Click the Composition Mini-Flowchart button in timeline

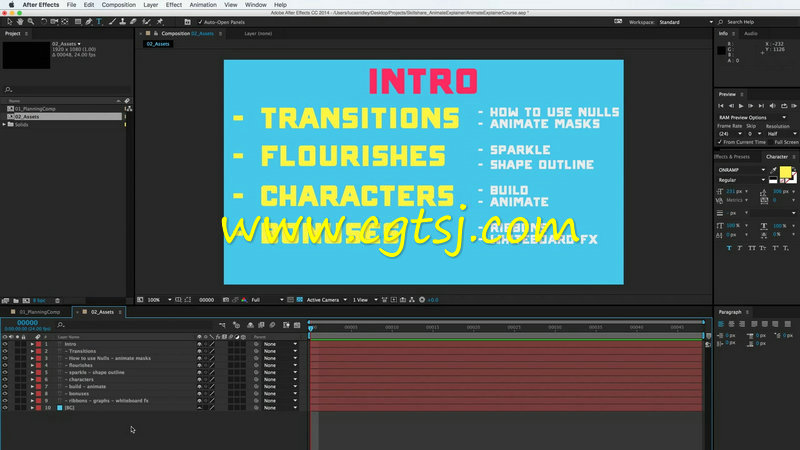222,325
